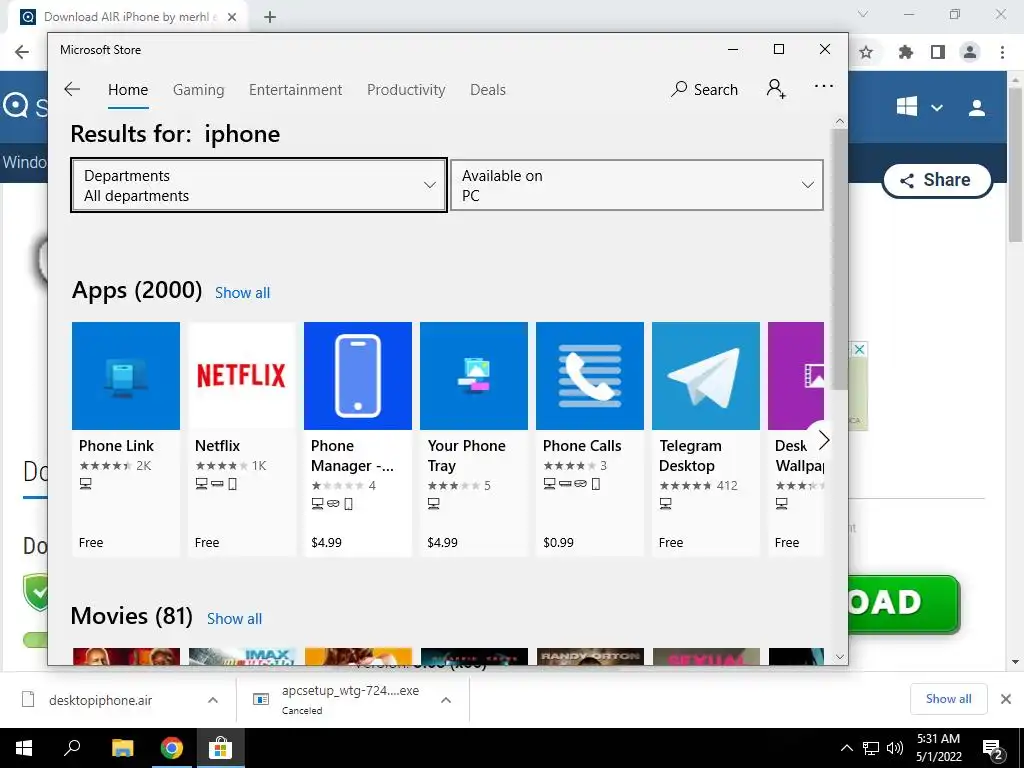This screenshot has height=768, width=1024.
Task: Show all Movies results
Action: 234,618
